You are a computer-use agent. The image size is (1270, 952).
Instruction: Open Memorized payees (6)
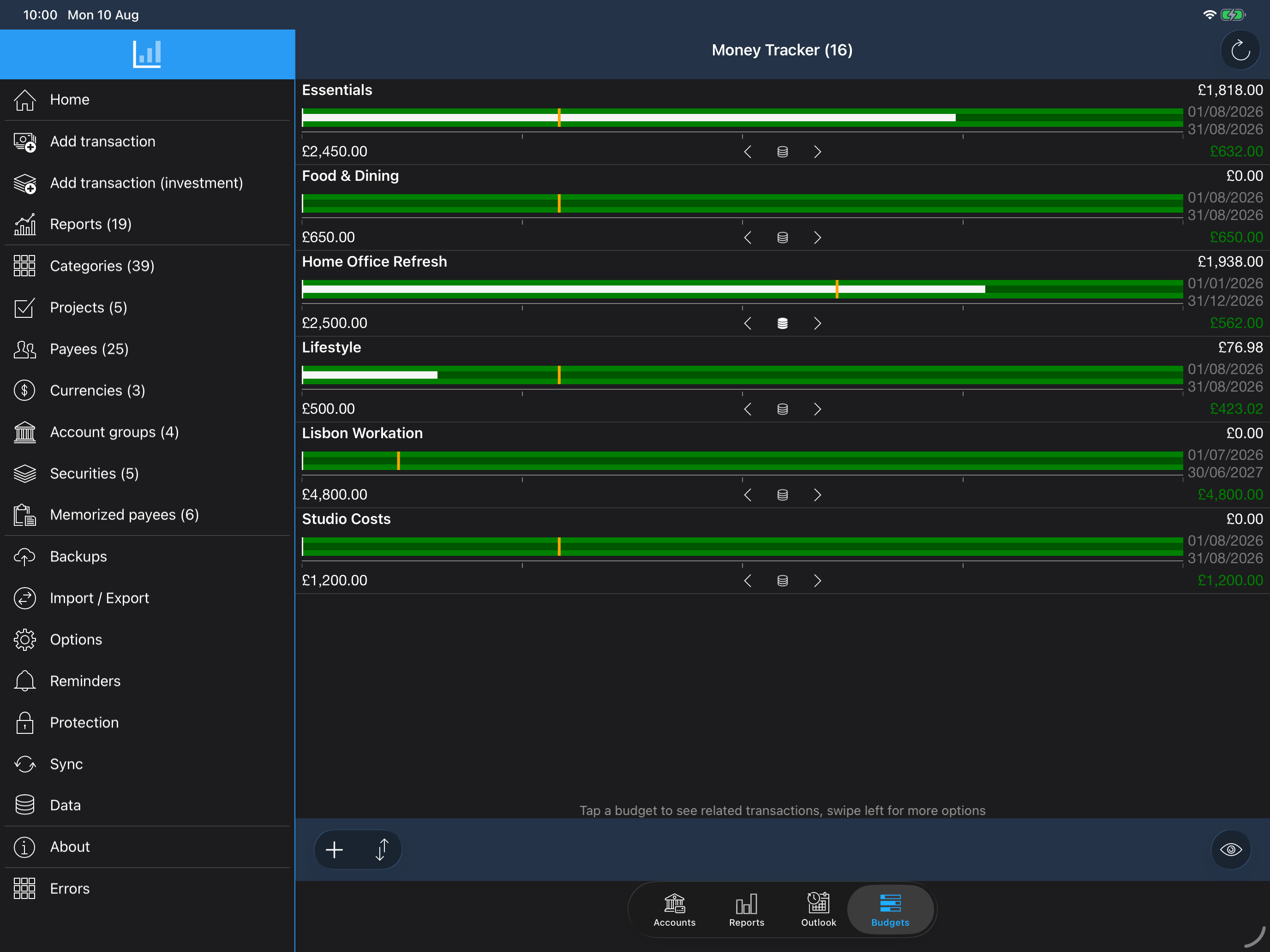point(147,515)
